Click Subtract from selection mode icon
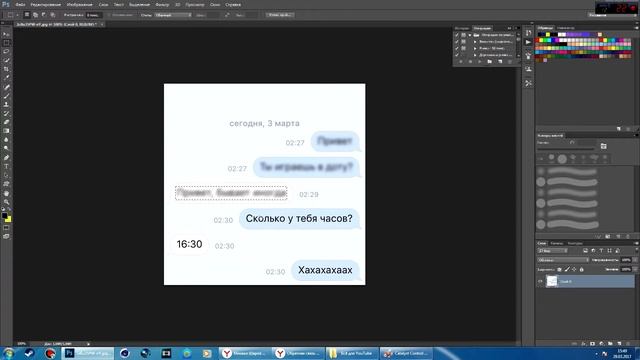This screenshot has height=360, width=640. [x=44, y=15]
